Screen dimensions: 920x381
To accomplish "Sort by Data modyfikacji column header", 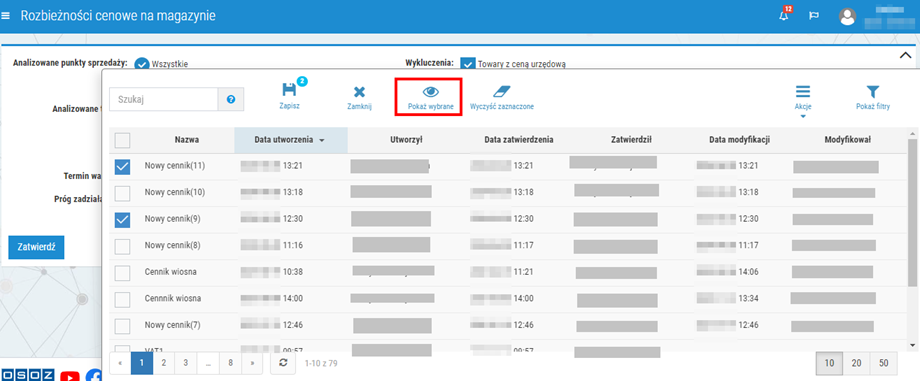I will [x=739, y=140].
